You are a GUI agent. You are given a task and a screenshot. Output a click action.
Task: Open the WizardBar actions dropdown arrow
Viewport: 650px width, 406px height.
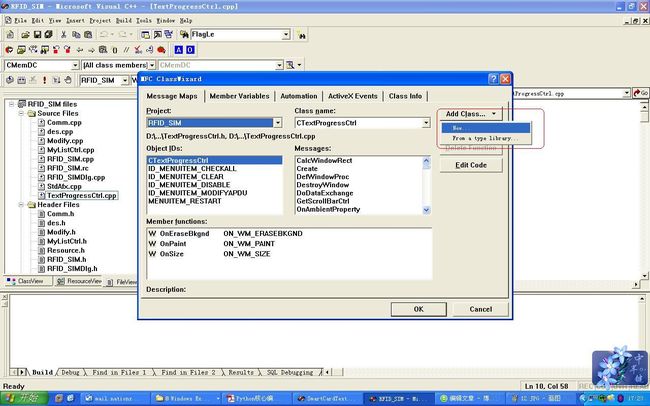[x=299, y=65]
